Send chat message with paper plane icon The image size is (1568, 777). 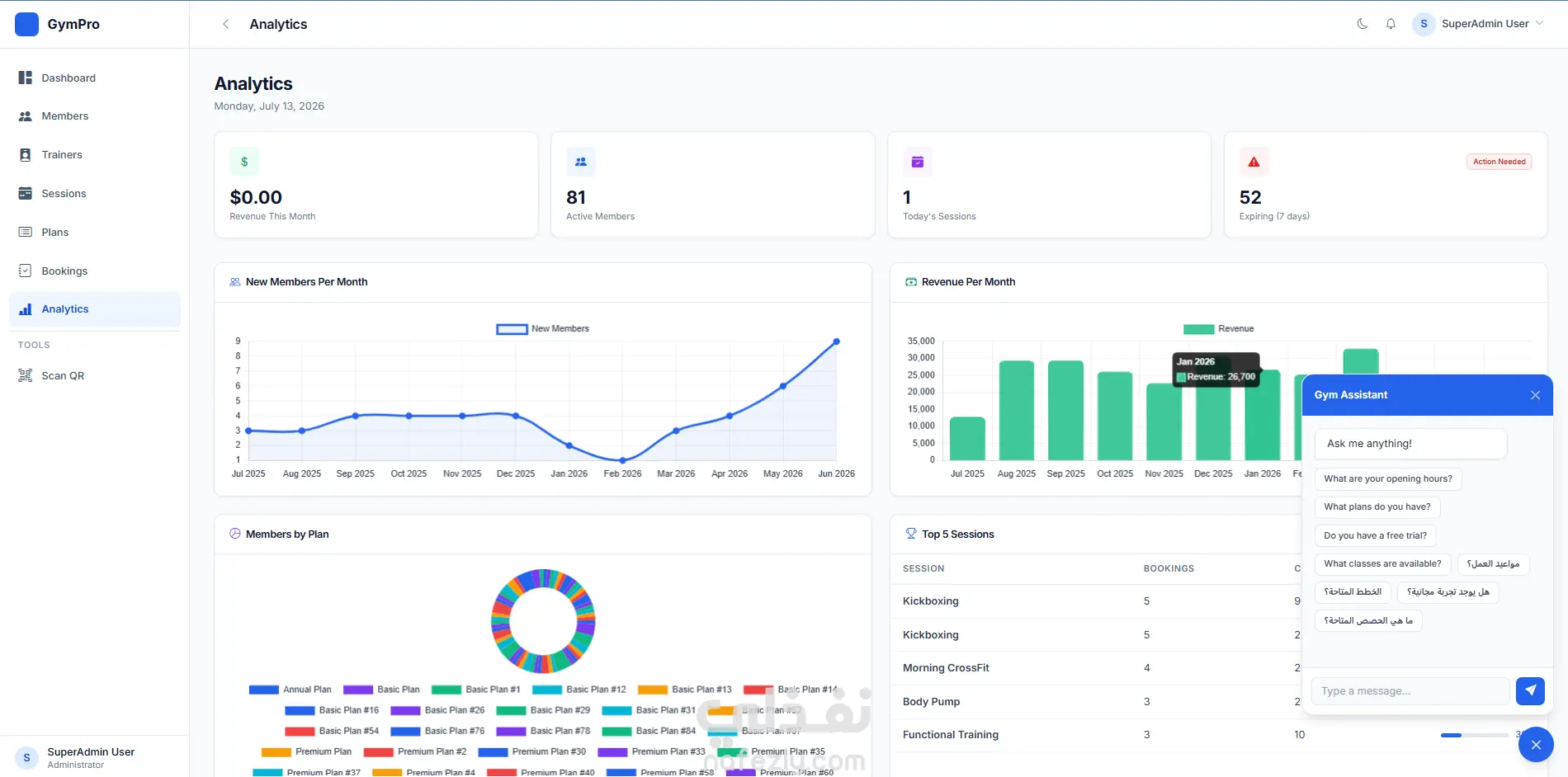(1530, 690)
